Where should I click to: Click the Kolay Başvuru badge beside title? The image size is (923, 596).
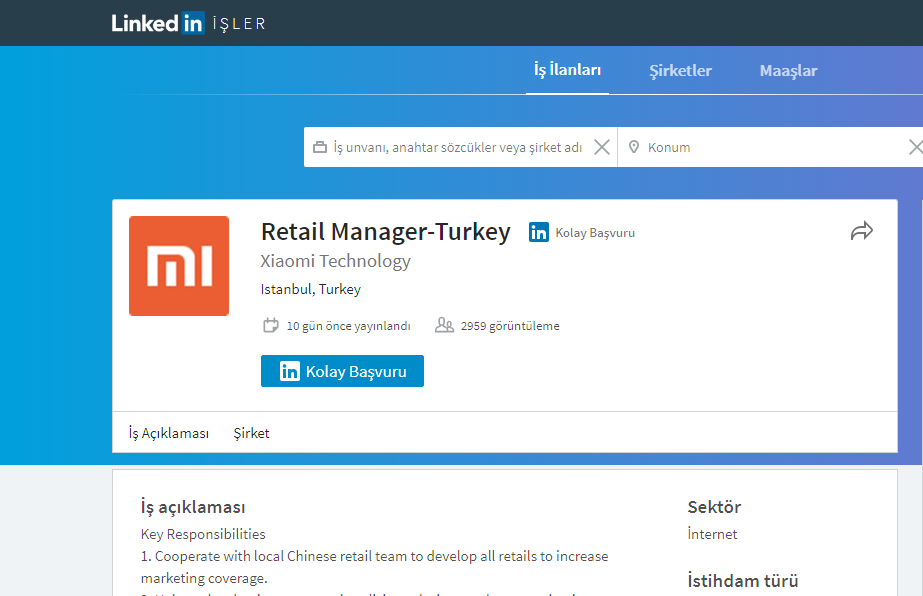click(582, 233)
